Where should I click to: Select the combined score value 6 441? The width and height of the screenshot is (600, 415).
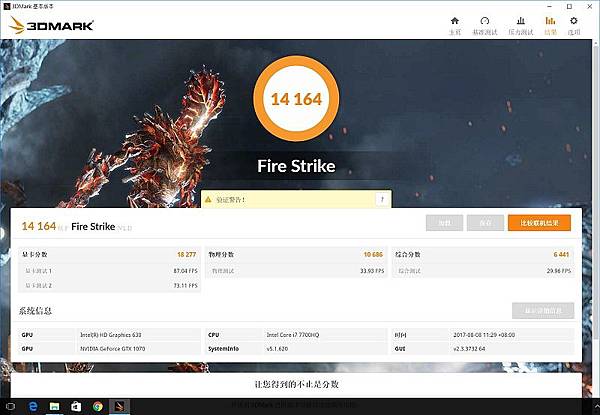pyautogui.click(x=561, y=254)
